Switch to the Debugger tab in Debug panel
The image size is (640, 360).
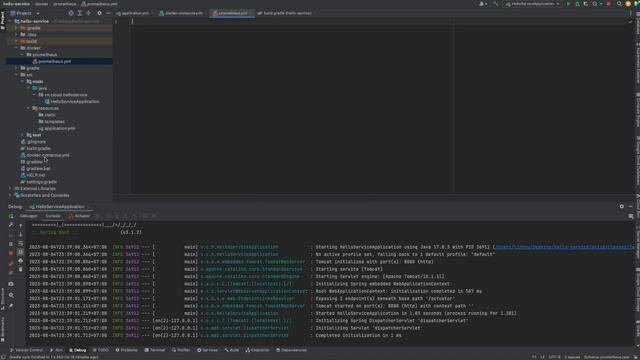(x=29, y=216)
